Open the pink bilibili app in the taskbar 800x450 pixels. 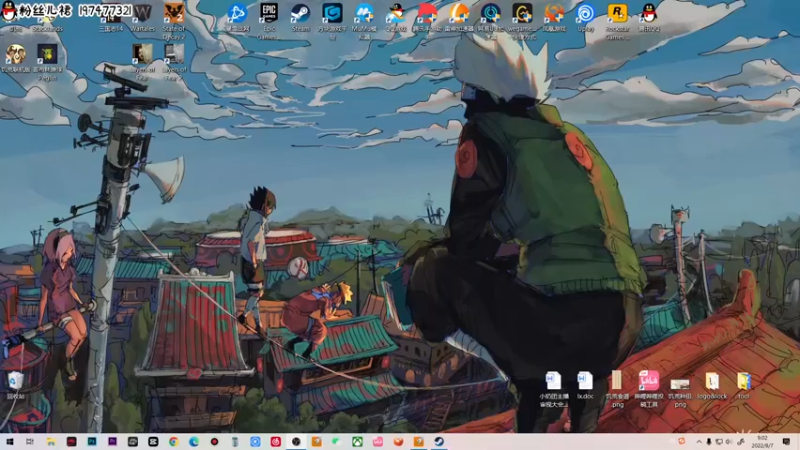pos(378,442)
